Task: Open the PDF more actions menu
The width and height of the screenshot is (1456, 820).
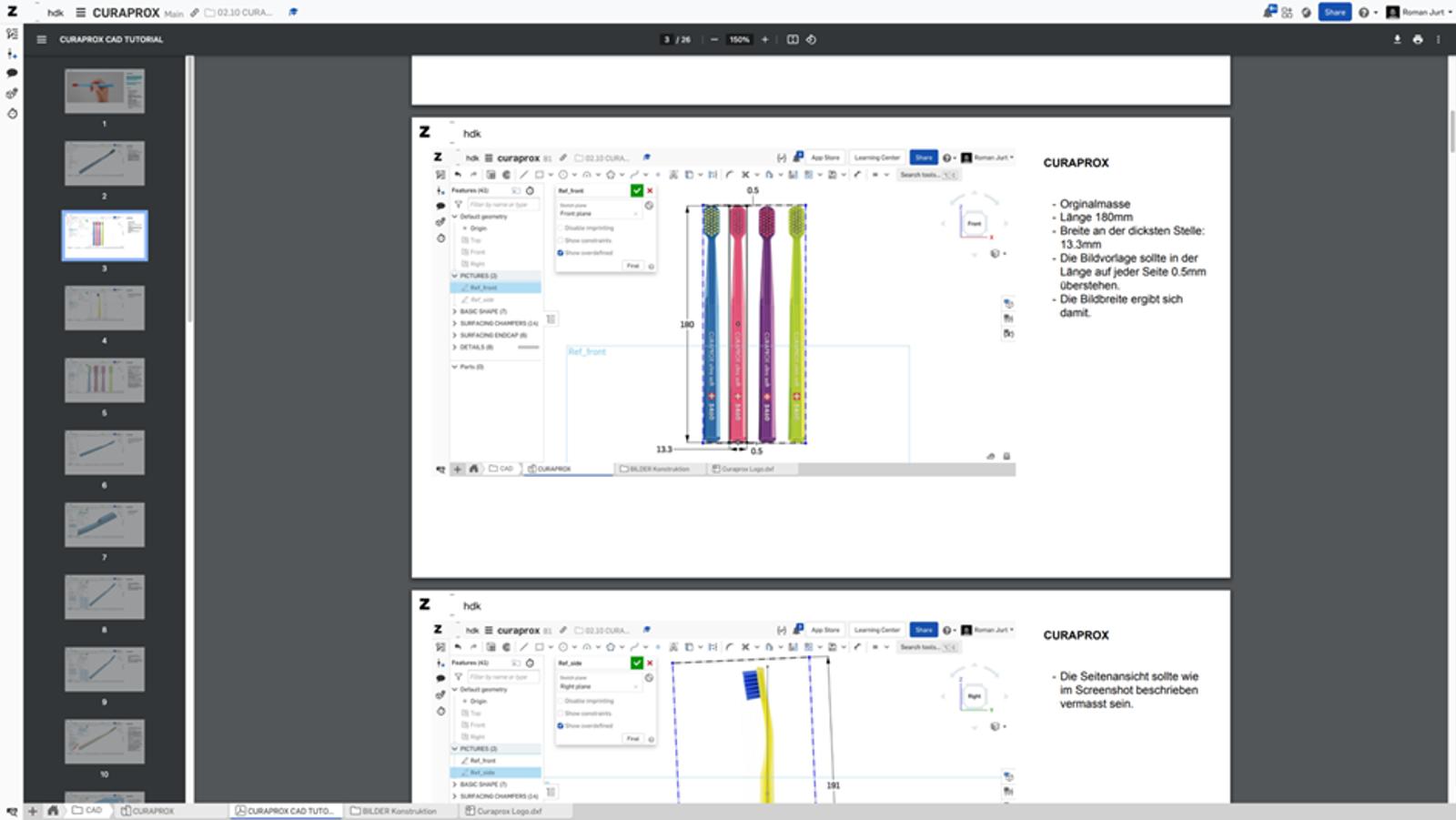Action: click(1438, 40)
